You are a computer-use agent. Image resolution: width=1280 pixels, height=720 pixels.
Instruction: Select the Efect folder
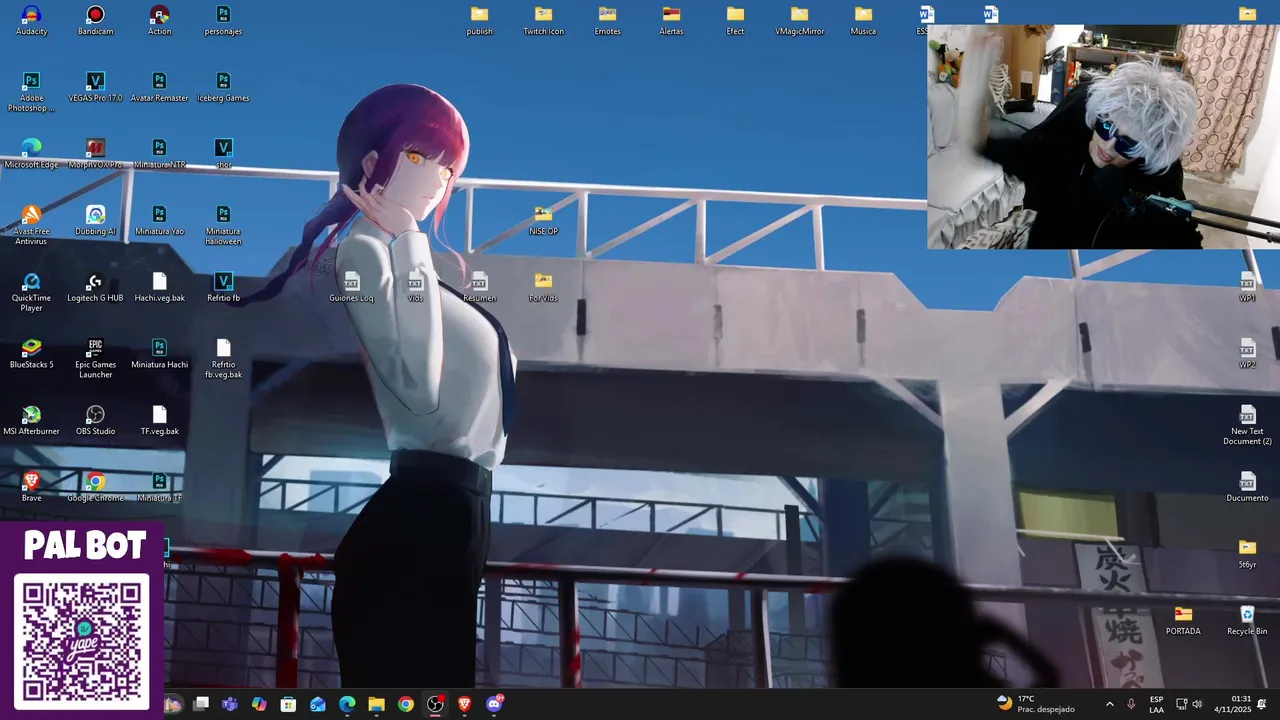coord(735,21)
